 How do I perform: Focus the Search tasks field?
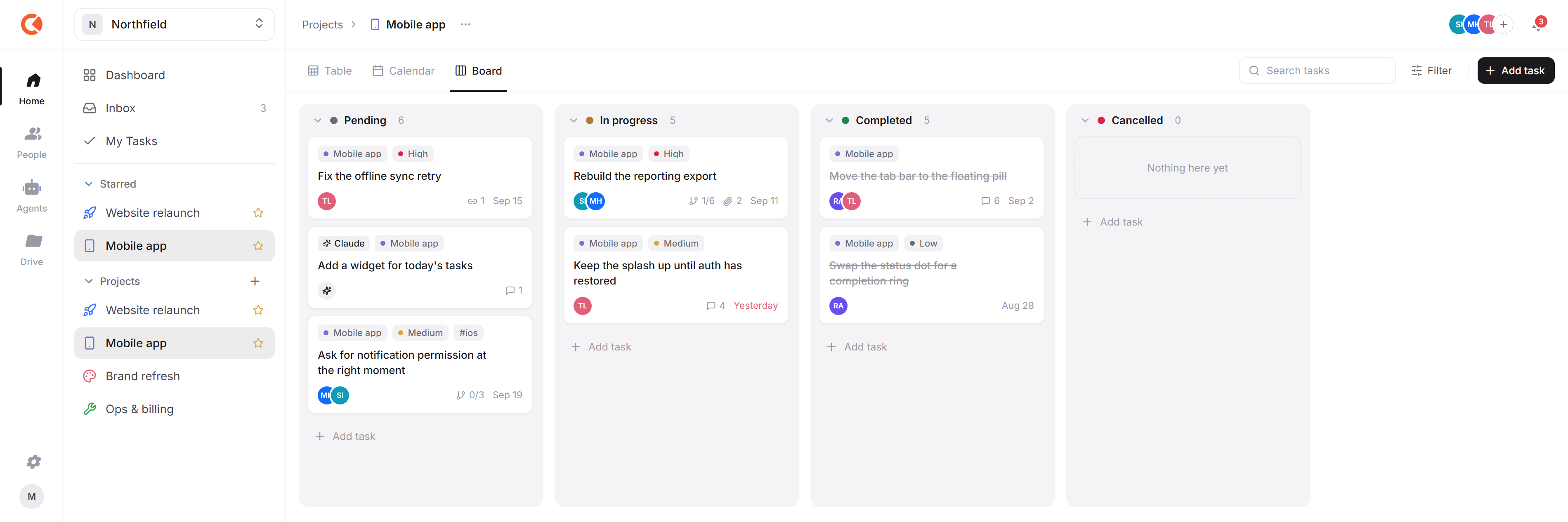(1317, 71)
